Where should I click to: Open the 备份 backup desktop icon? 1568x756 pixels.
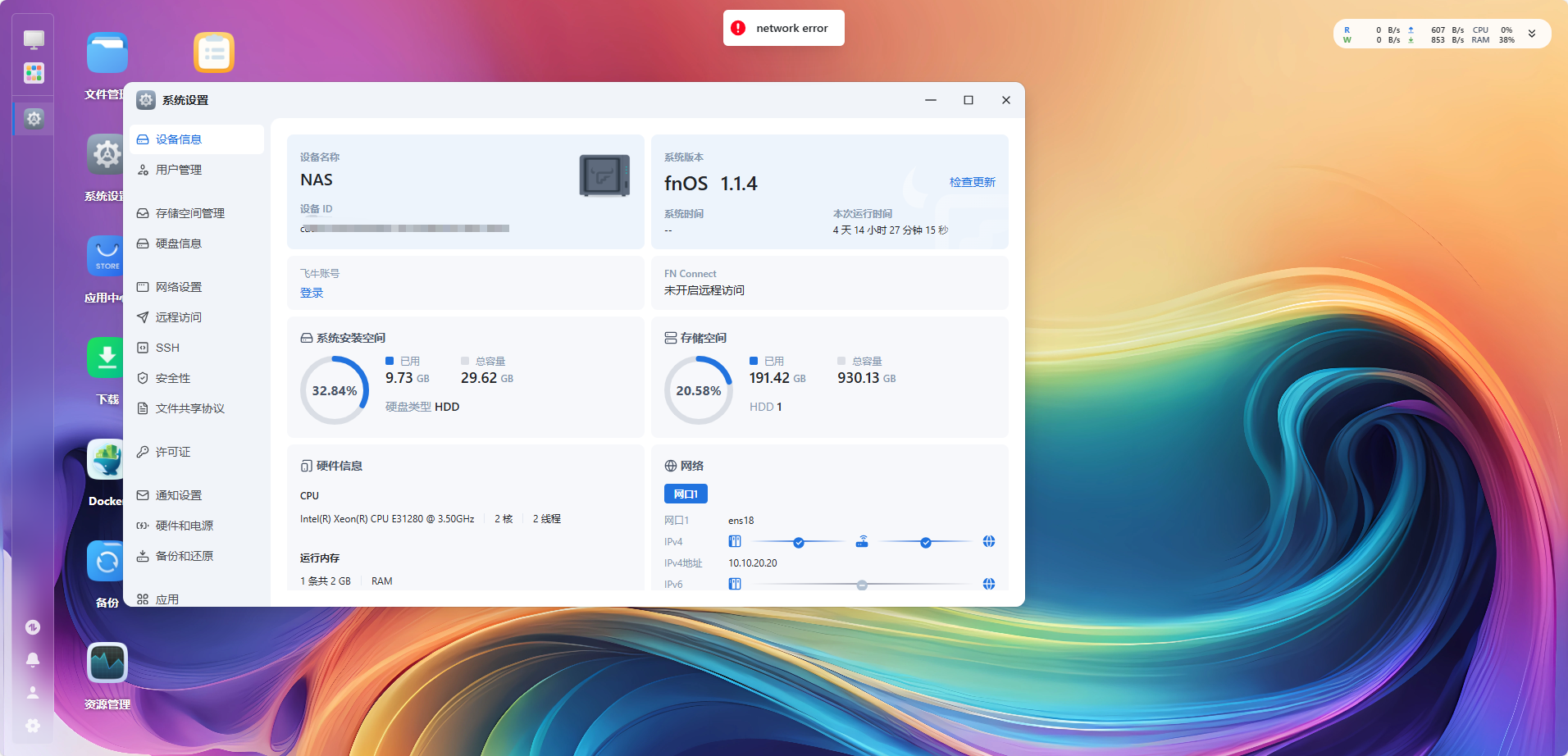(107, 561)
